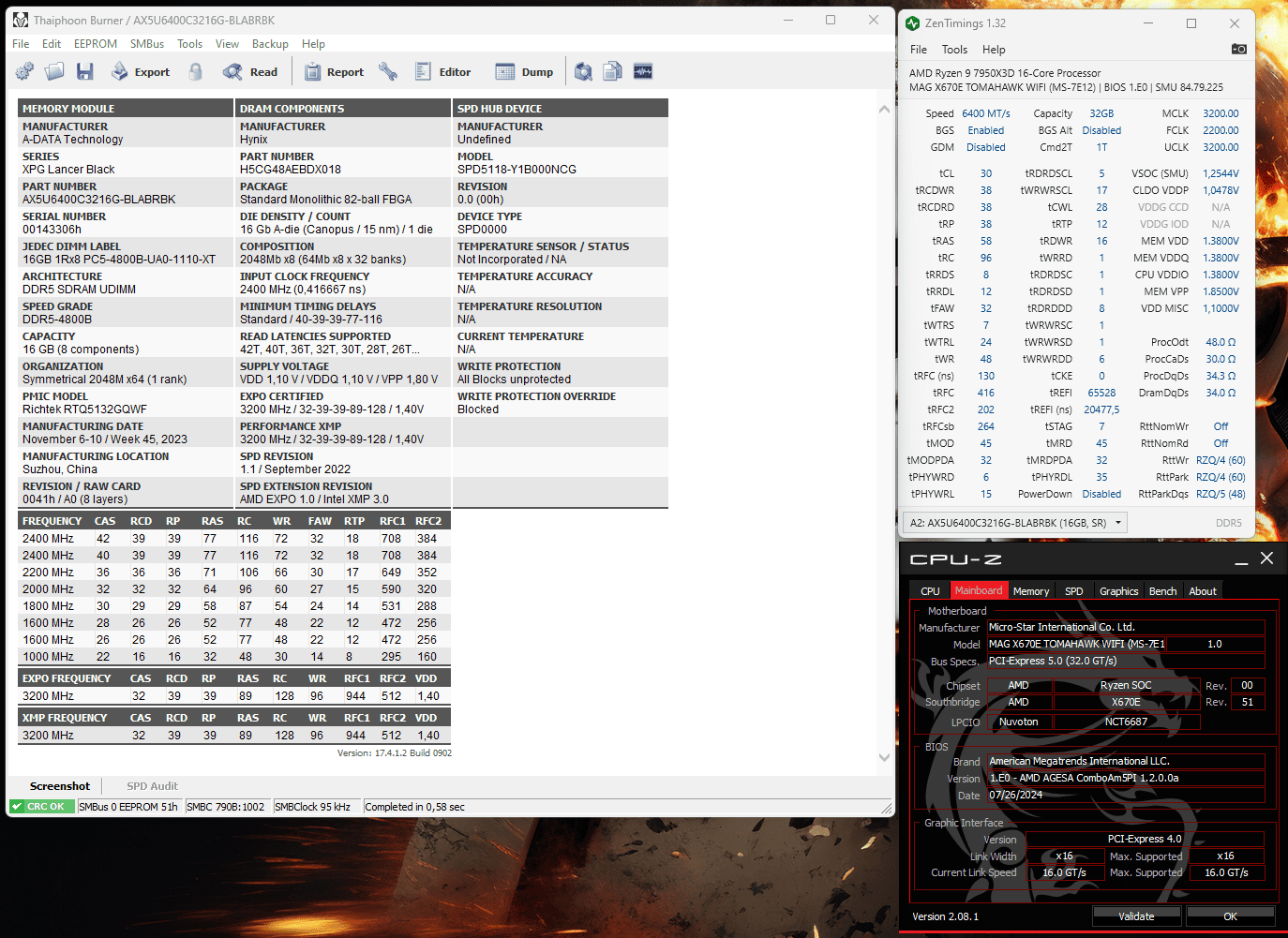Switch to the SPD tab in CPU-Z
The width and height of the screenshot is (1288, 938).
[x=1074, y=591]
